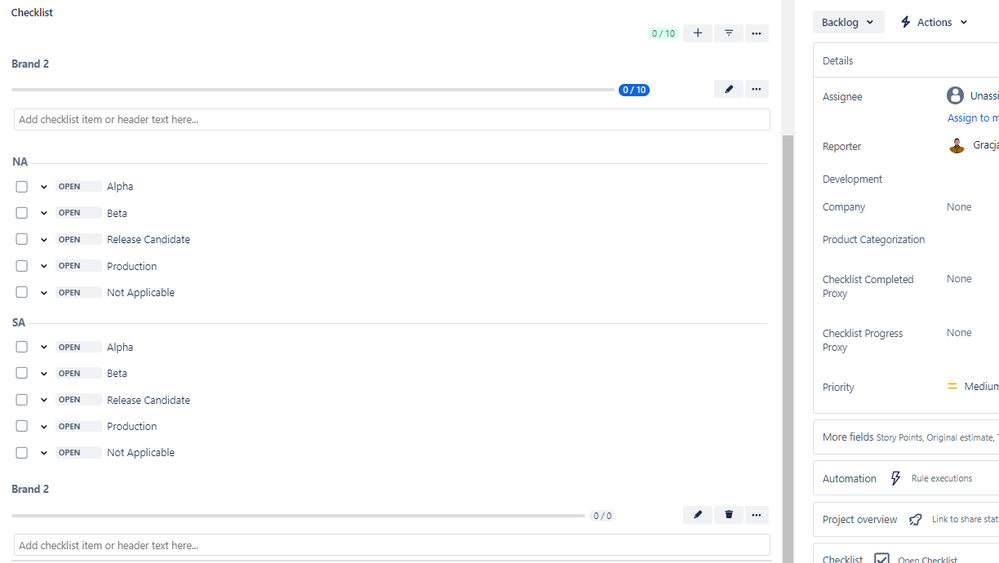The height and width of the screenshot is (563, 999).
Task: Check the NA Not Applicable checkbox
Action: coord(22,292)
